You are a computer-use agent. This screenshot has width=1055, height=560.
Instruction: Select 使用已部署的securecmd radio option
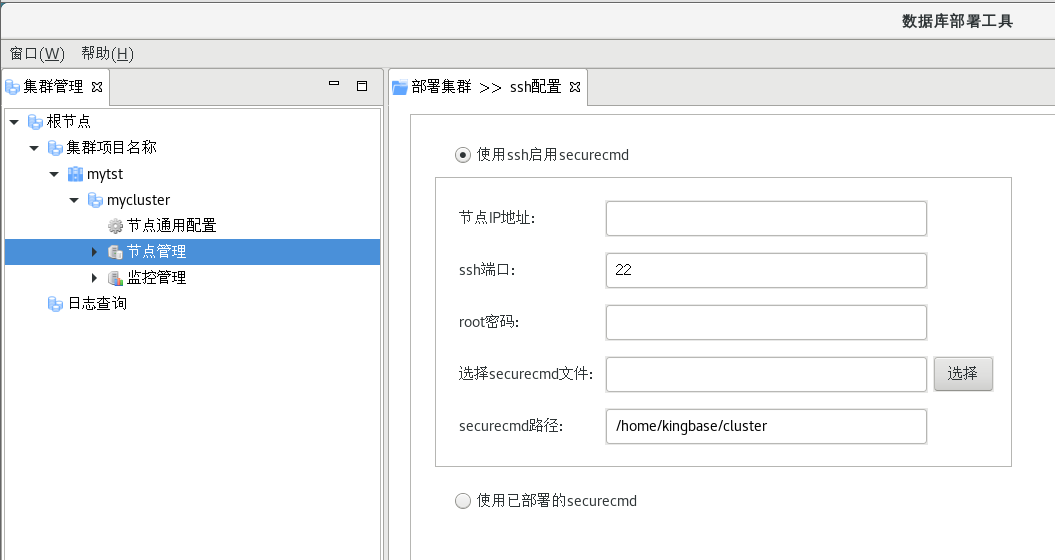[x=462, y=501]
